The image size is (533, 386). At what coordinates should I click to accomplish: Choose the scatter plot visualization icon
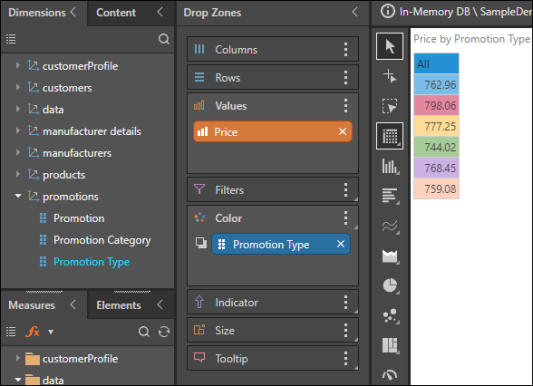click(x=390, y=316)
